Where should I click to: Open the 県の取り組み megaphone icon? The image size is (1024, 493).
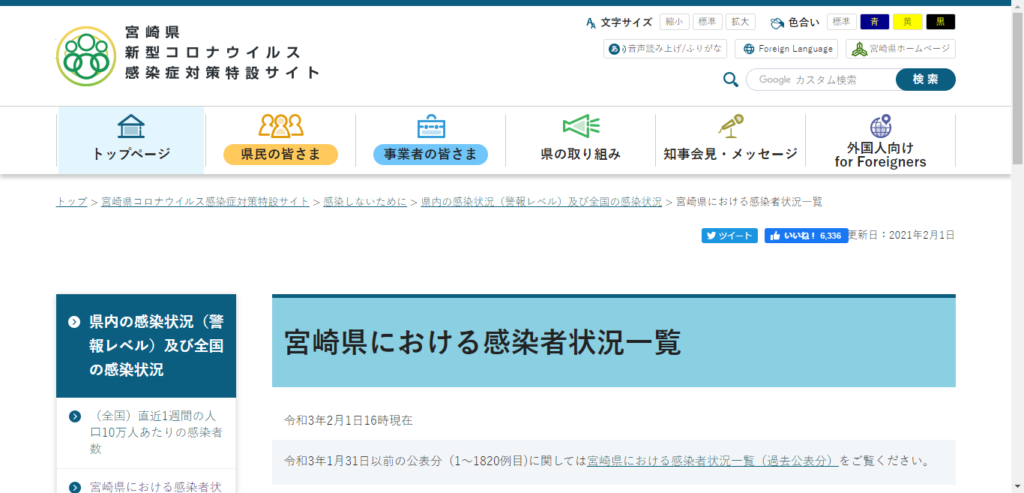(580, 127)
